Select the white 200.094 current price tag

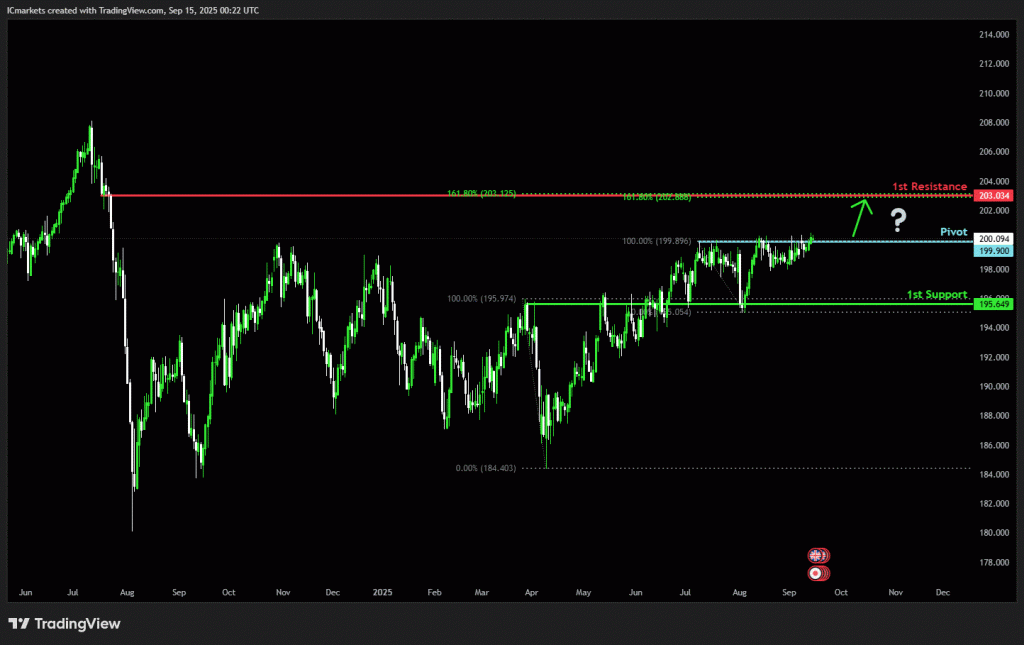point(993,239)
